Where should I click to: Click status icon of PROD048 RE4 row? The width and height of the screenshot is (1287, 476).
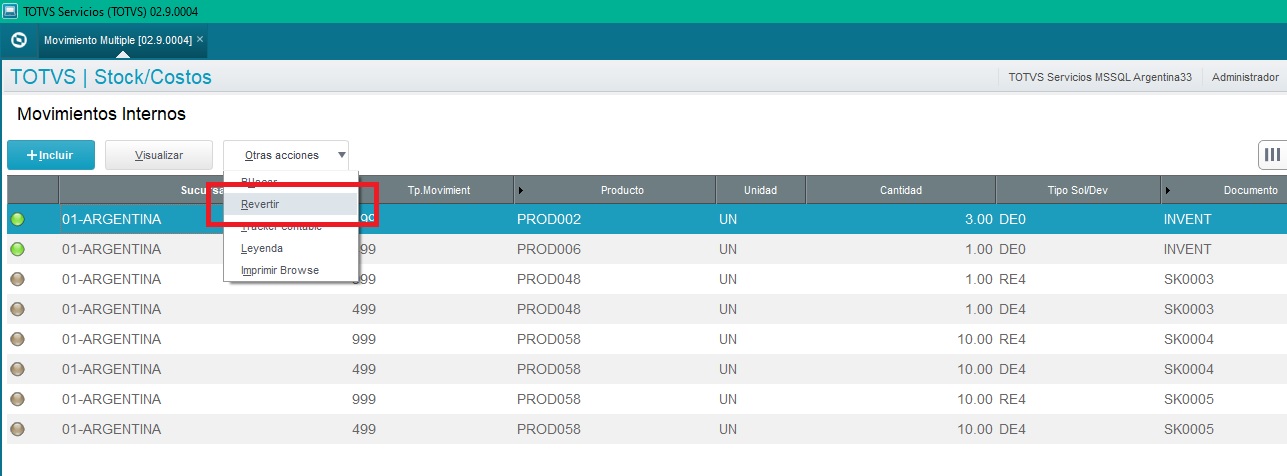tap(17, 279)
